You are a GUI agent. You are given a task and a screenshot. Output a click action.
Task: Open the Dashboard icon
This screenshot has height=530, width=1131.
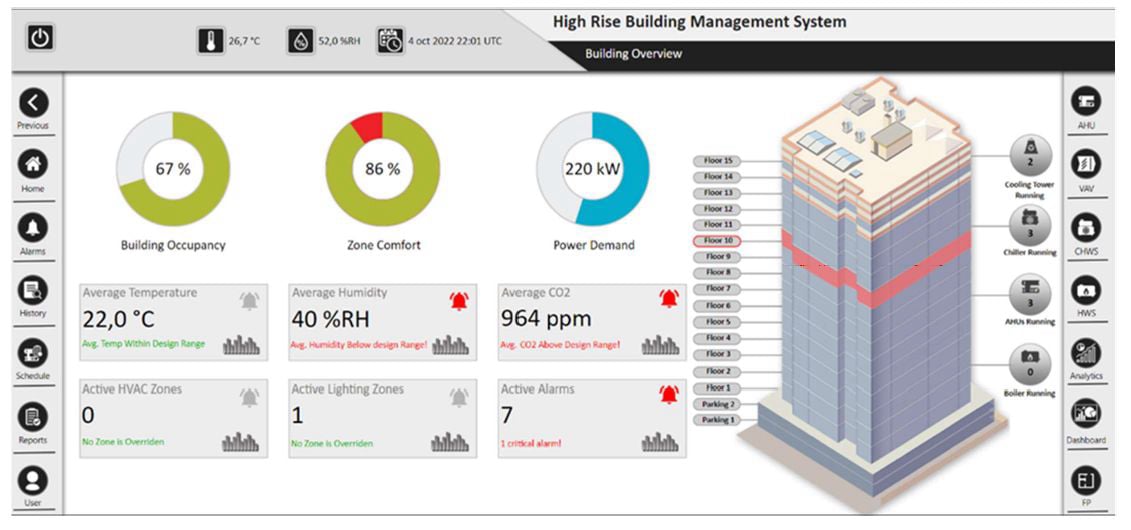coord(1086,414)
